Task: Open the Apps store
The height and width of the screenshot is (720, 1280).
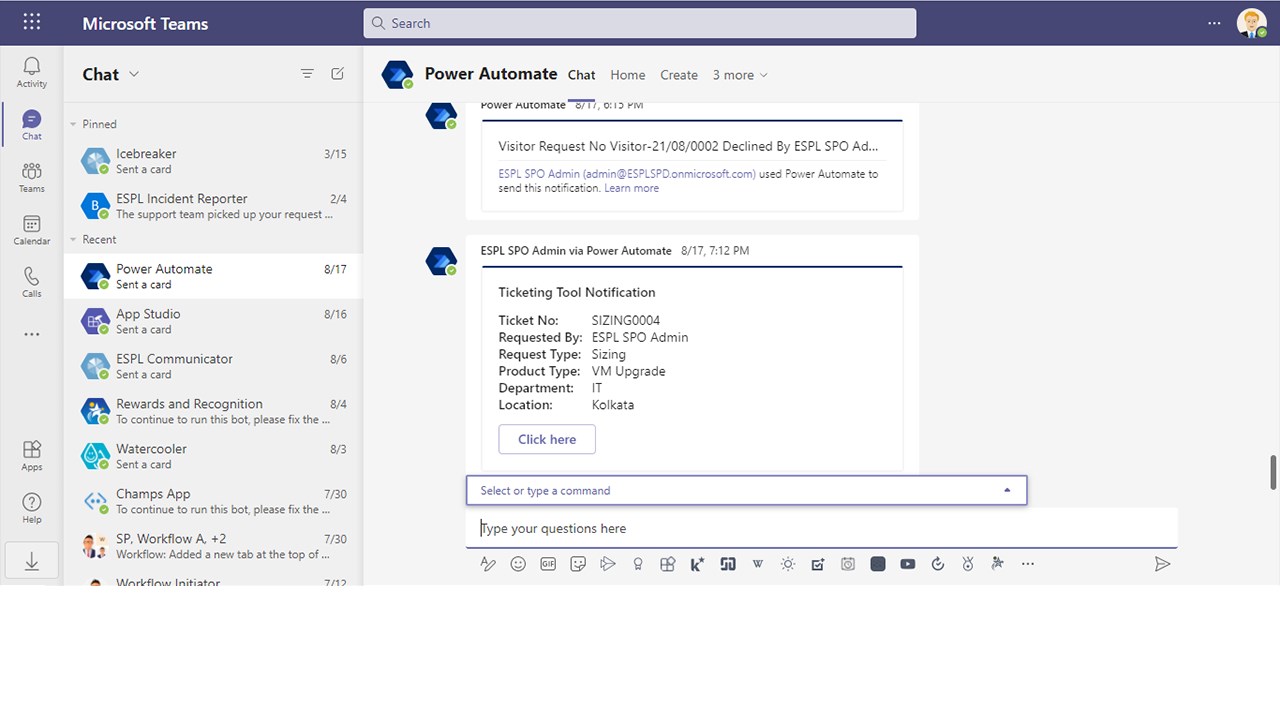Action: click(x=32, y=455)
